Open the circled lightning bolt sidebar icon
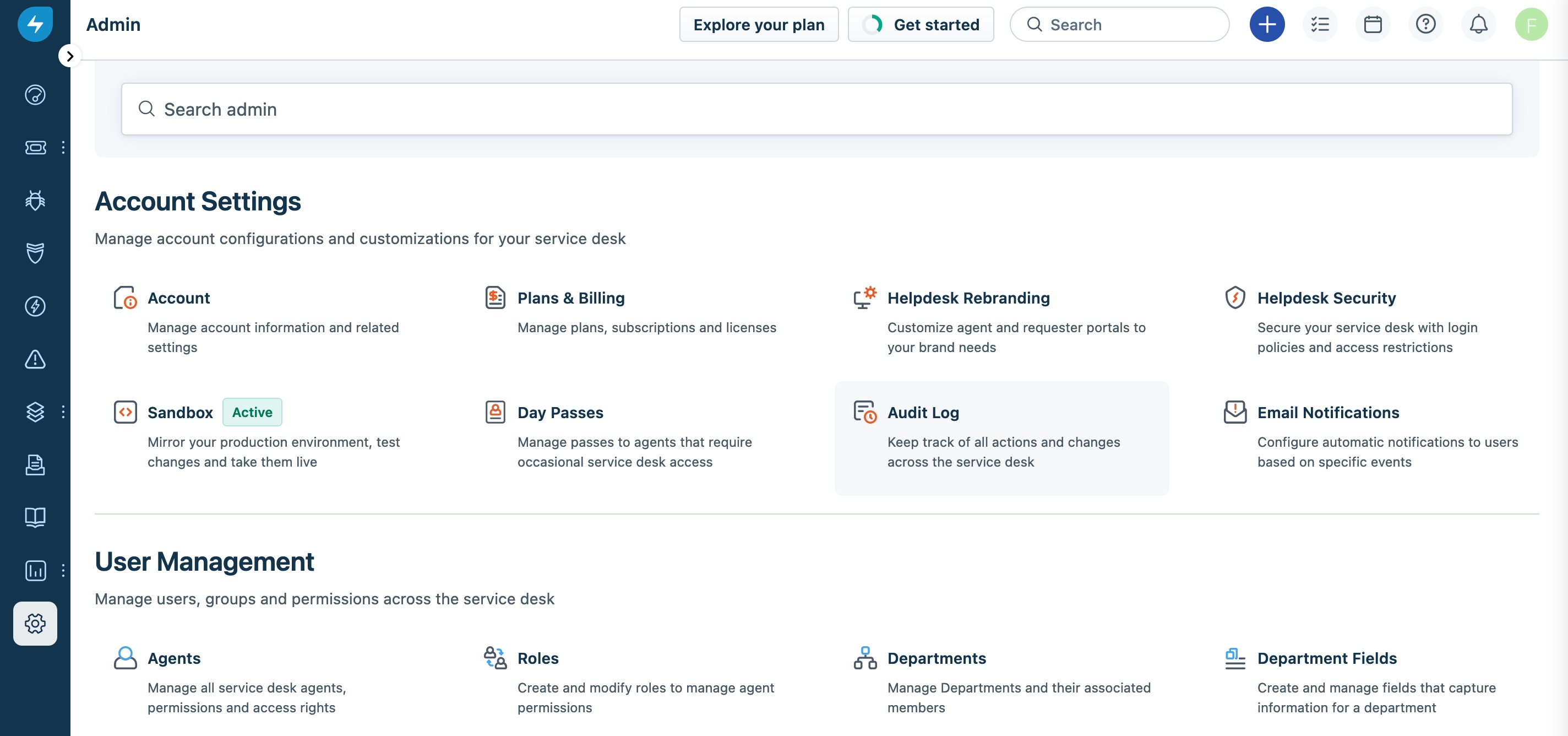The image size is (1568, 736). 35,306
